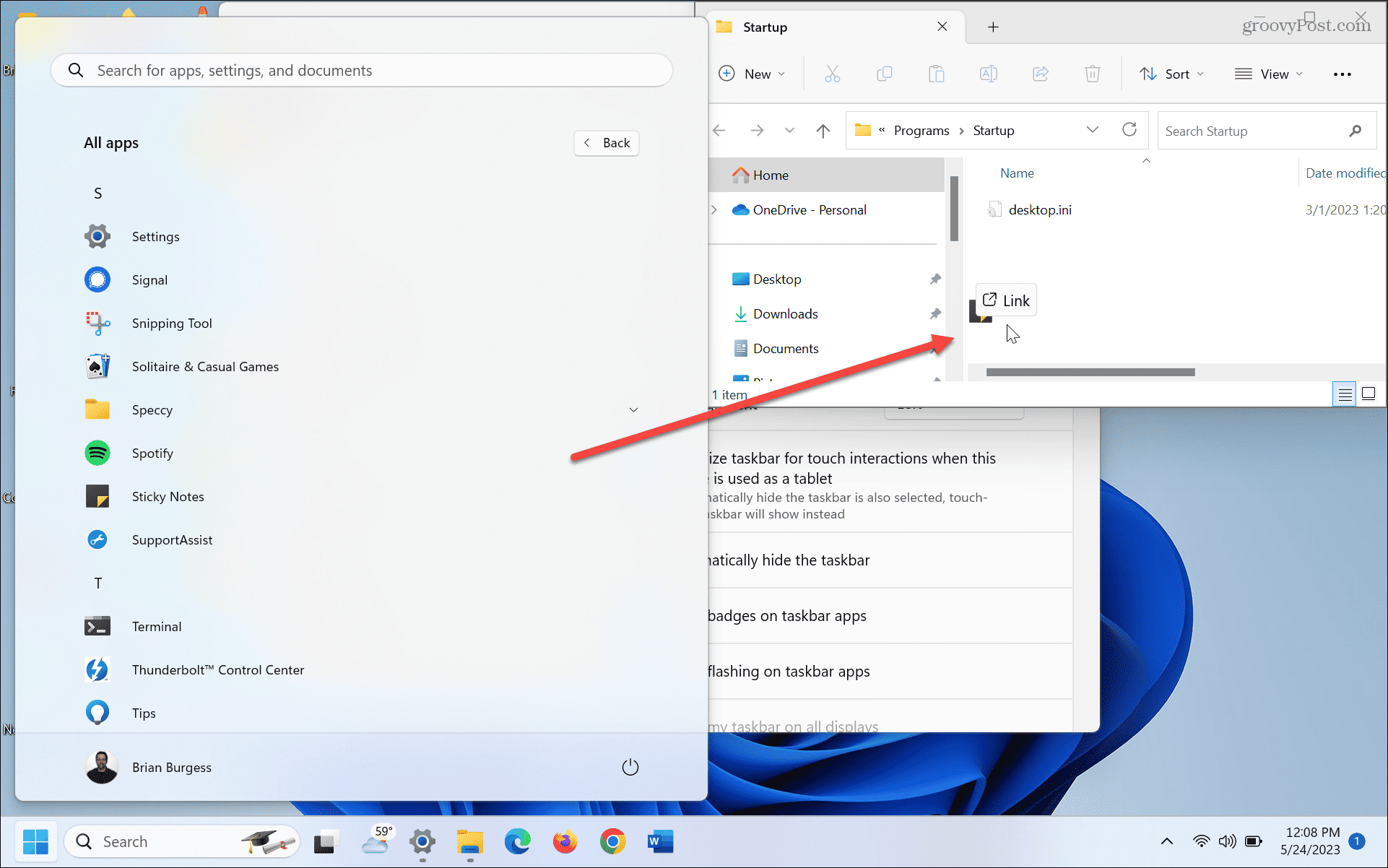Expand OneDrive - Personal tree node
The height and width of the screenshot is (868, 1388).
[714, 210]
